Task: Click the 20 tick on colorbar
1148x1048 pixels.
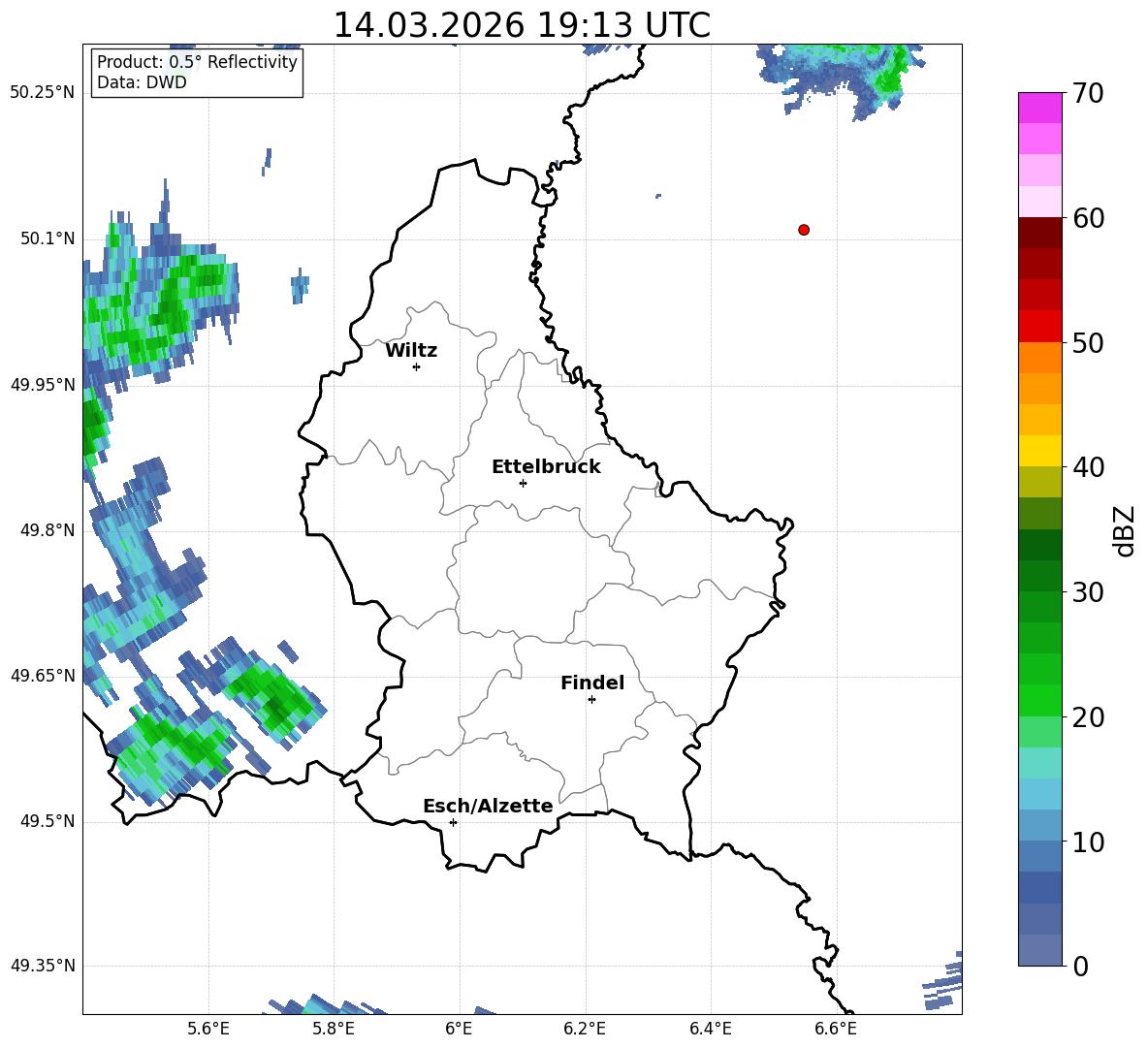Action: 1088,717
